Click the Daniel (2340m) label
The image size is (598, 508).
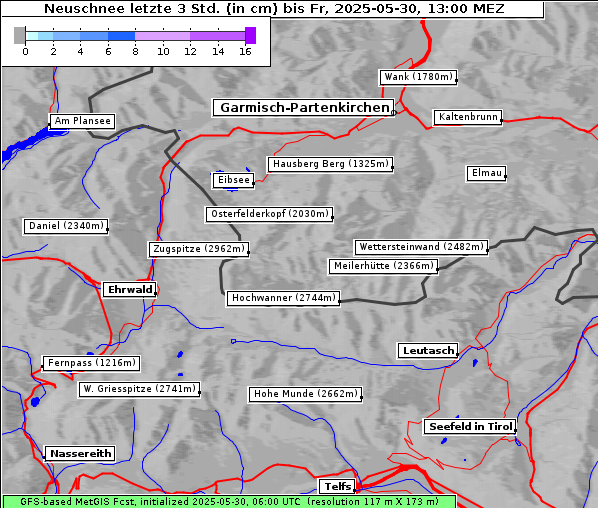pos(66,227)
